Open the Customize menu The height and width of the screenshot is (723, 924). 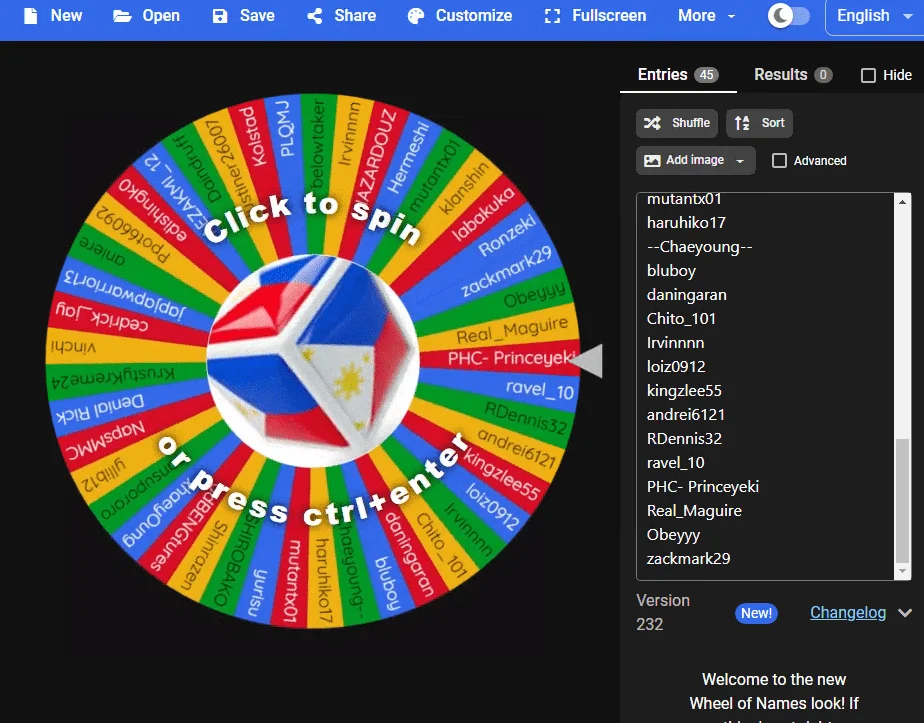click(460, 16)
